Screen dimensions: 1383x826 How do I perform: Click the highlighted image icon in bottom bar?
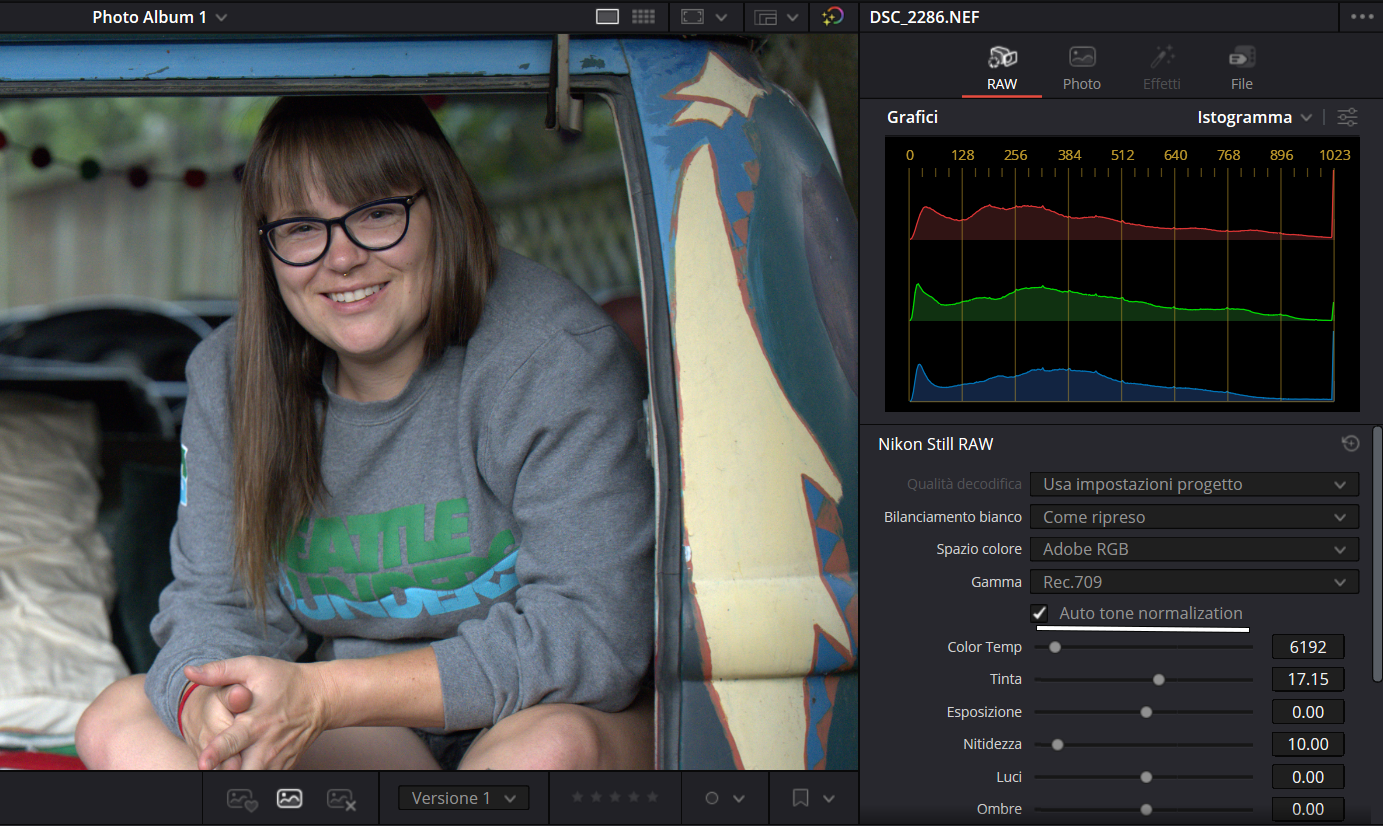coord(290,798)
